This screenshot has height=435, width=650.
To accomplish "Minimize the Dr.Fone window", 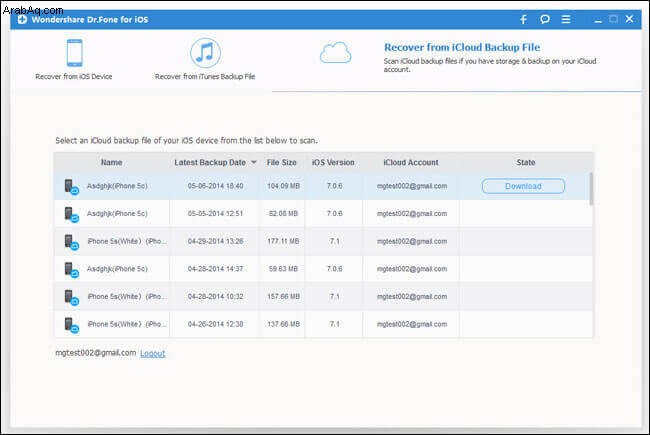I will coord(598,20).
